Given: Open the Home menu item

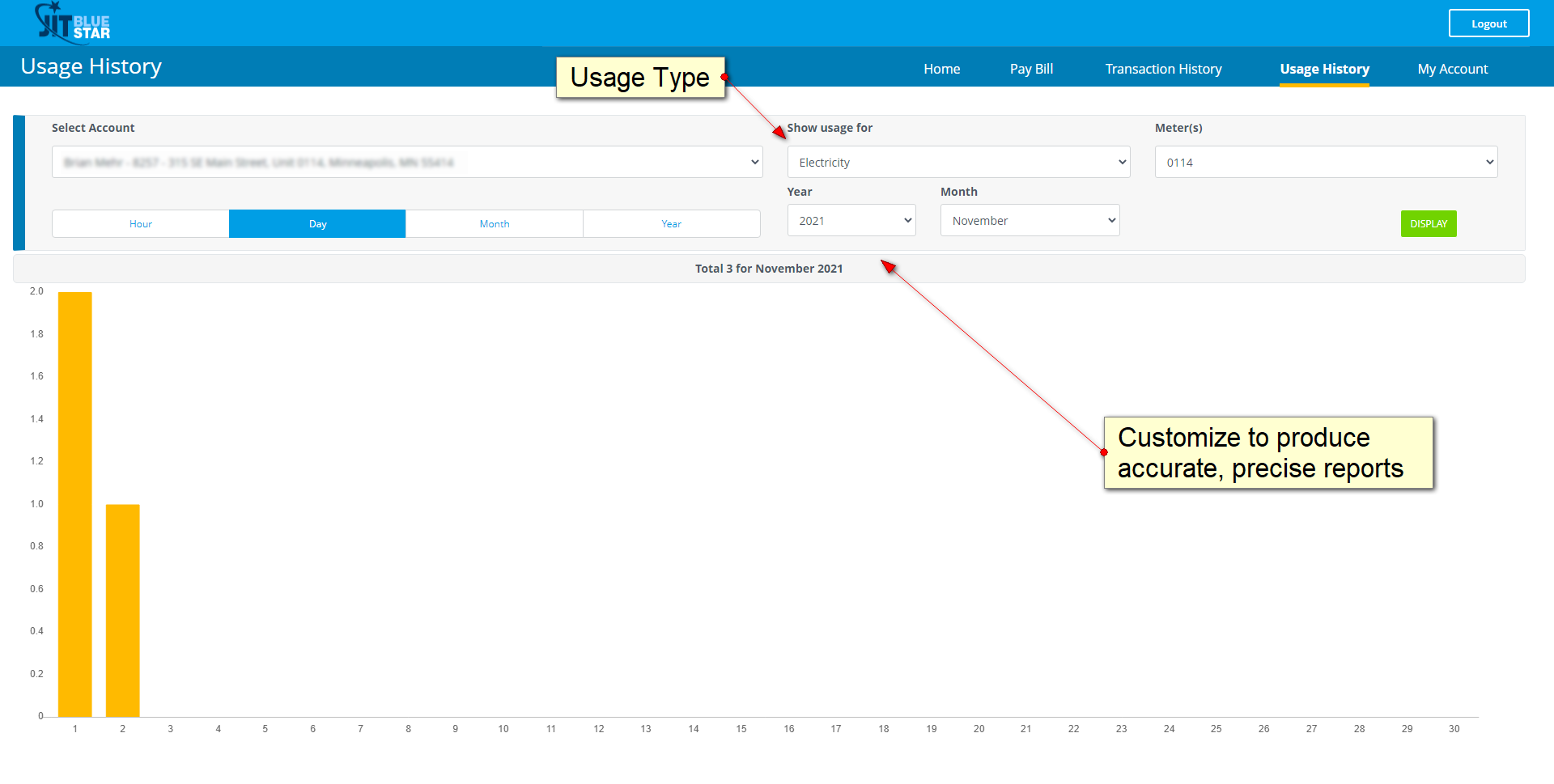Looking at the screenshot, I should [941, 69].
